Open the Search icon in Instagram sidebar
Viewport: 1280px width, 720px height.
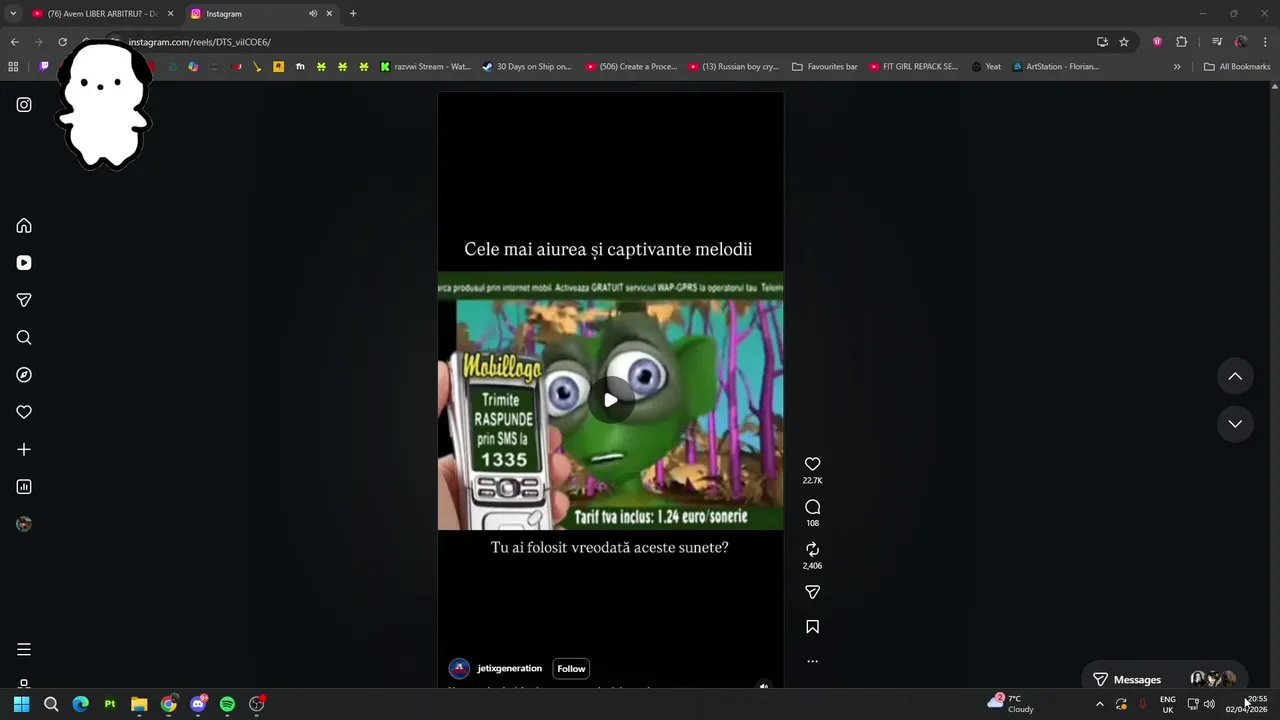[24, 338]
